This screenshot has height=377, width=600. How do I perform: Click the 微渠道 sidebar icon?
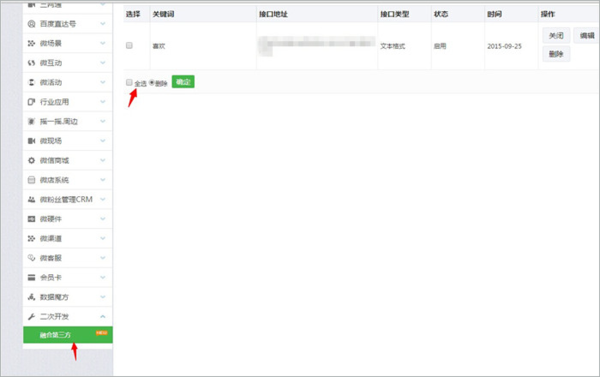click(x=31, y=239)
